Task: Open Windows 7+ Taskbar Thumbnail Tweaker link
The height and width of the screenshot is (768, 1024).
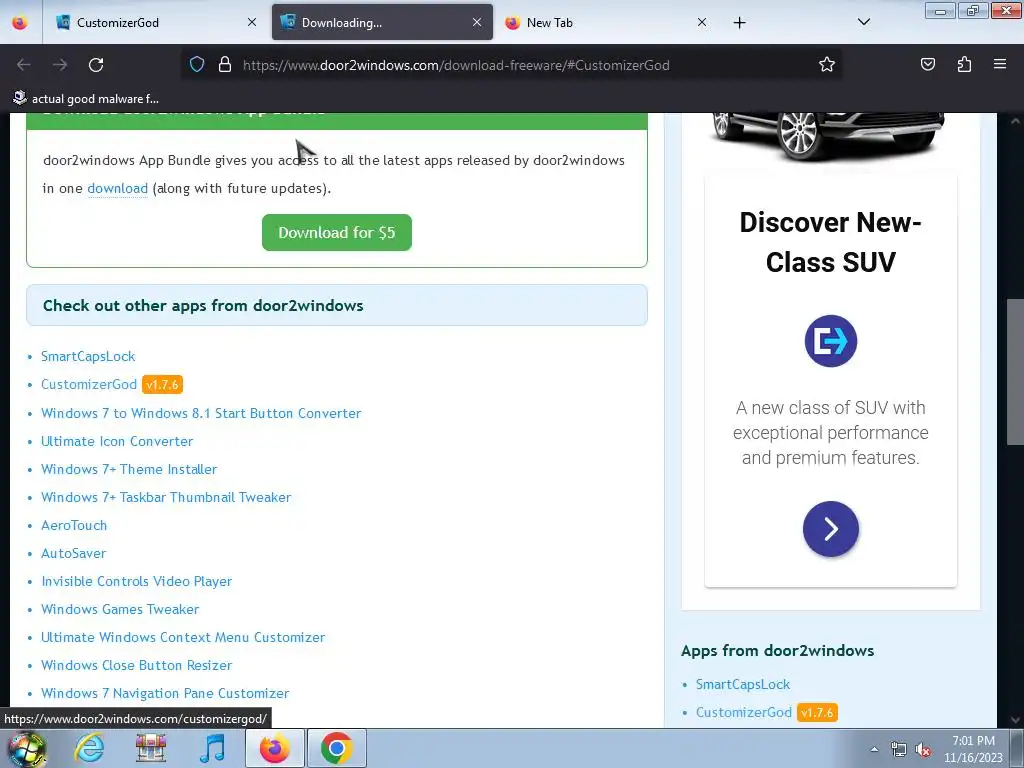Action: pos(166,497)
